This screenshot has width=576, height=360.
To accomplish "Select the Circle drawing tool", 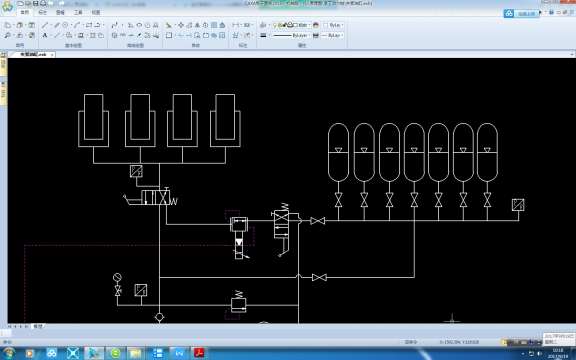I will (x=65, y=25).
